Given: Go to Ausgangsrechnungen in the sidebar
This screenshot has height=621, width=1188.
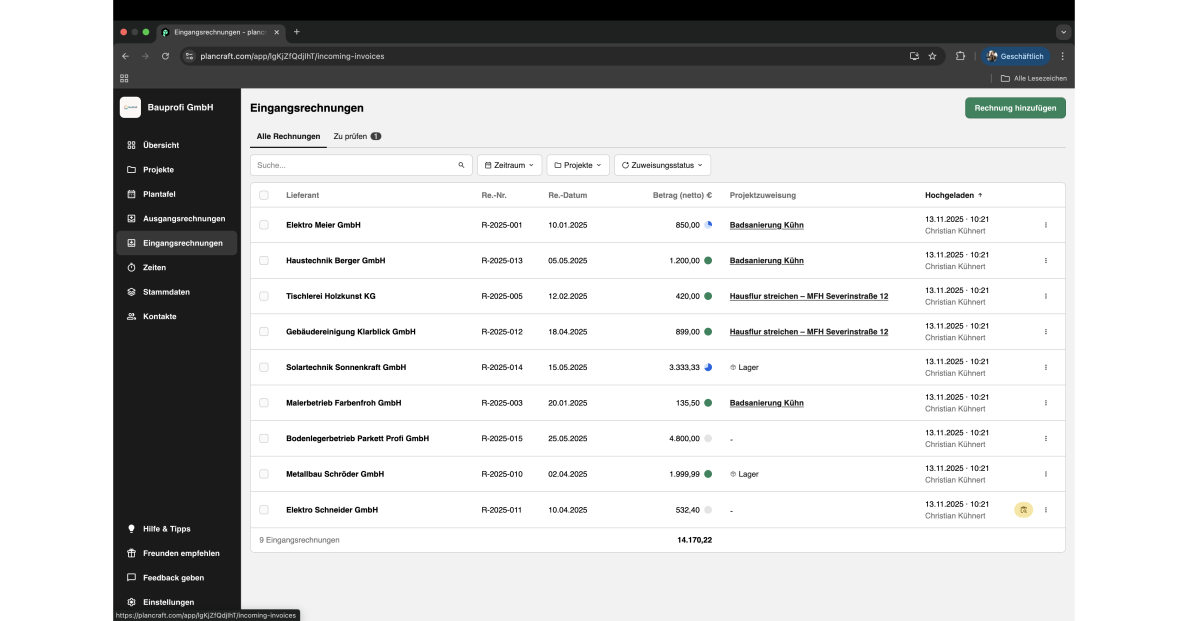Looking at the screenshot, I should 184,219.
